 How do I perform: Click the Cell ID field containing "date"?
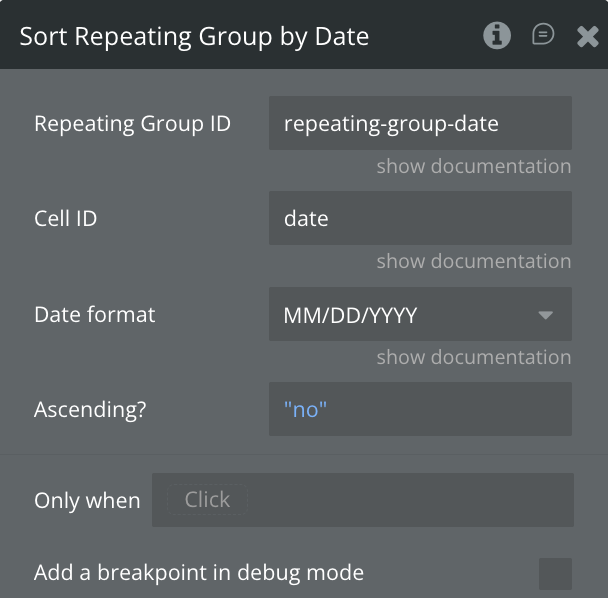pos(420,218)
